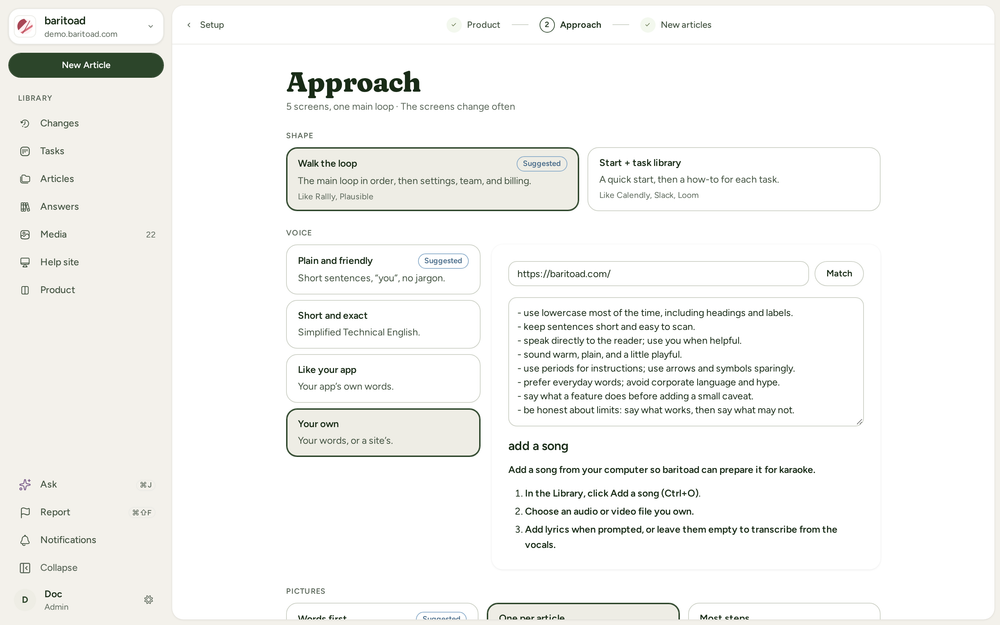Click the Collapse sidebar icon
The width and height of the screenshot is (1000, 625).
[25, 568]
